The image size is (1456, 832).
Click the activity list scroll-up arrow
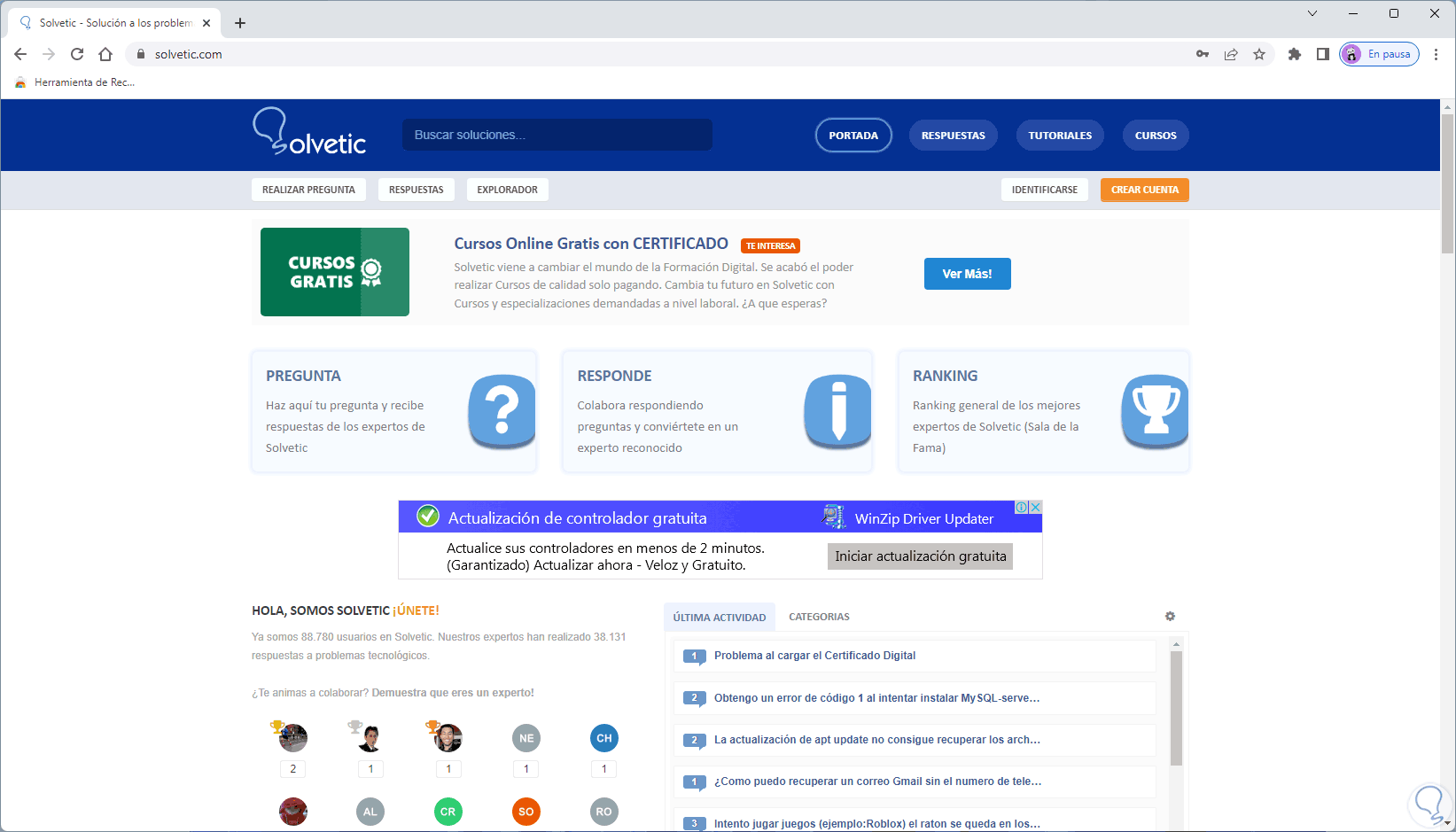point(1176,644)
